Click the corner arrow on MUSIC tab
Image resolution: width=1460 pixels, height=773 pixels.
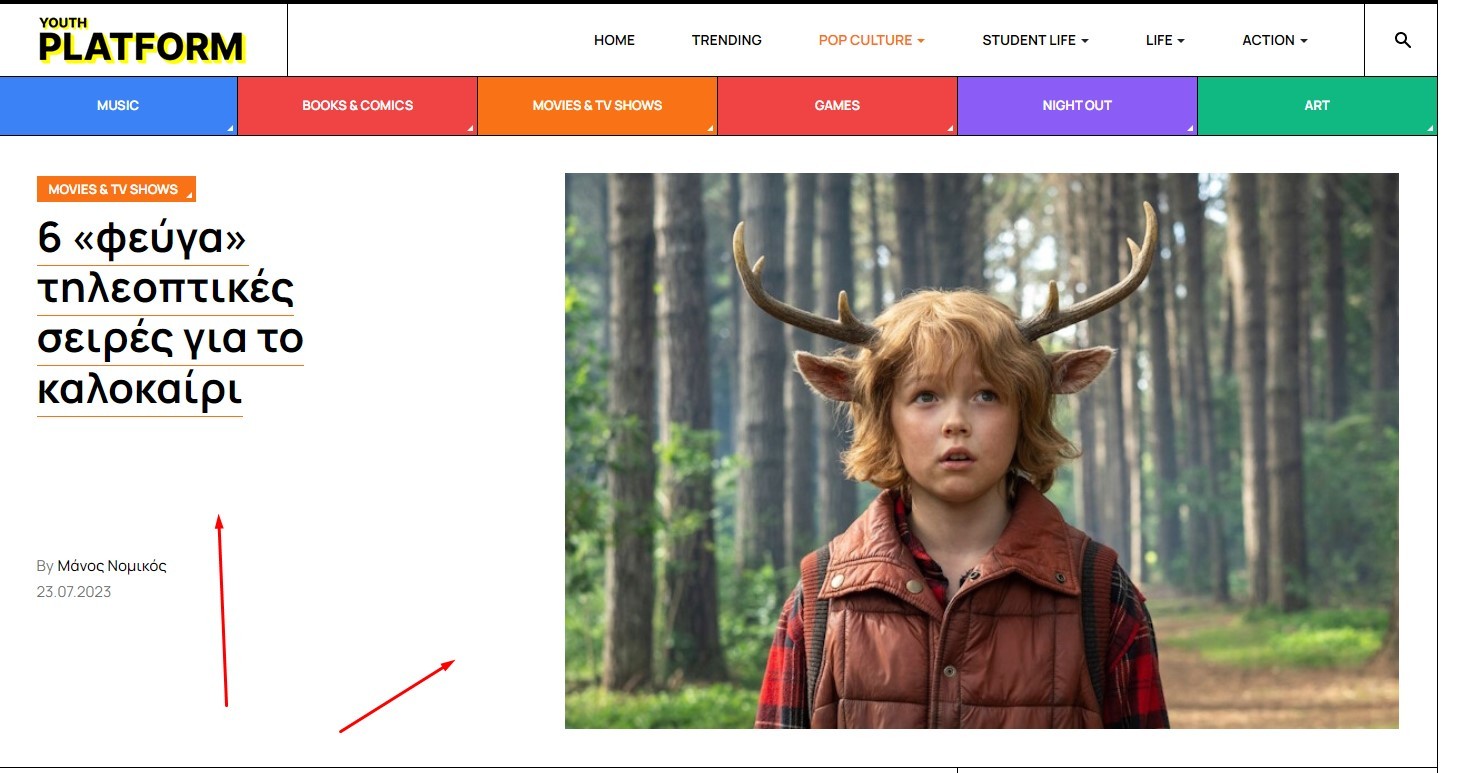(x=230, y=128)
